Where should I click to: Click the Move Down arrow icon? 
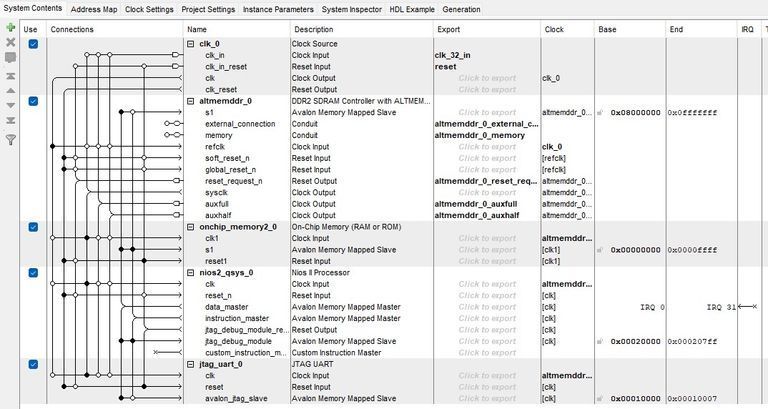pyautogui.click(x=10, y=105)
